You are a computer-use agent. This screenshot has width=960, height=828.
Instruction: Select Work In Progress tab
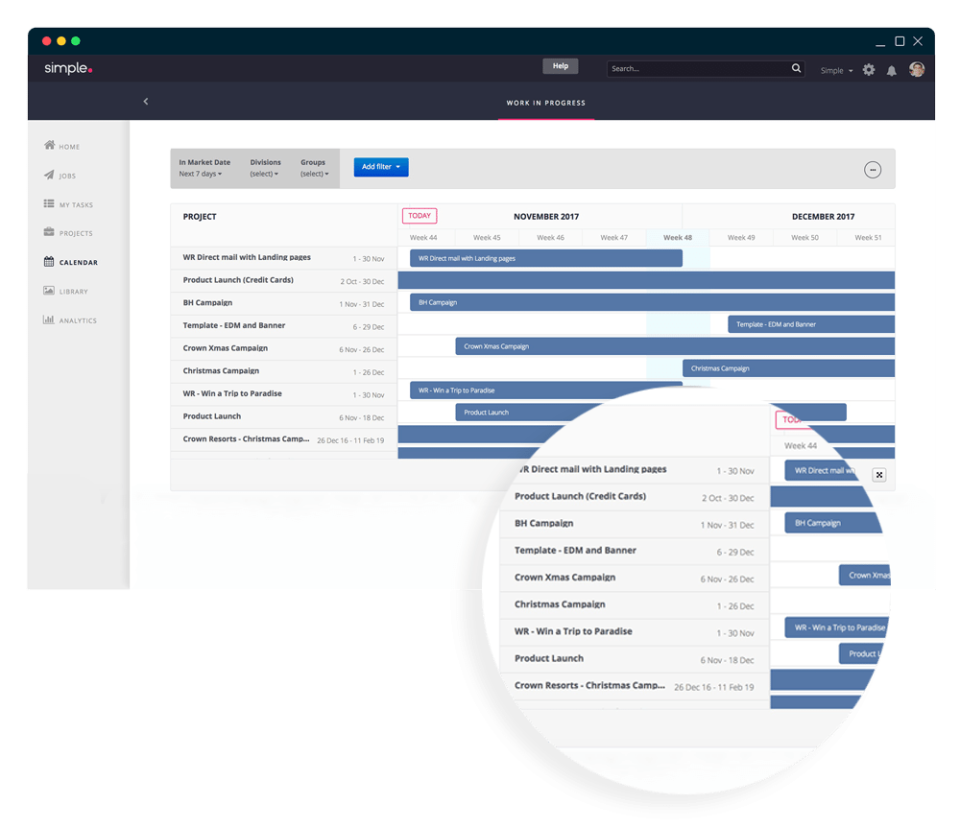click(x=546, y=103)
